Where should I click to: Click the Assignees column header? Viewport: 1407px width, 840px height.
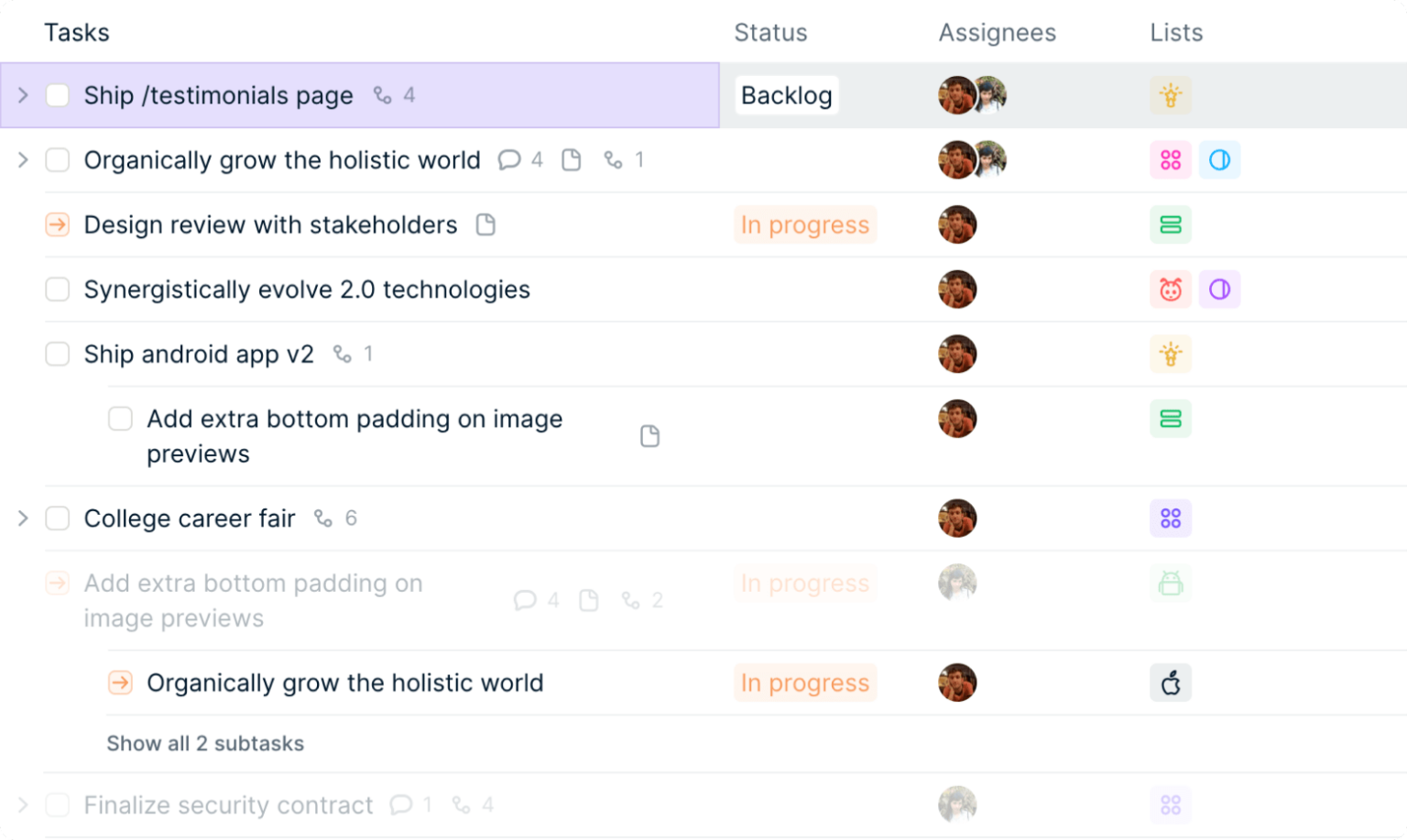point(997,32)
